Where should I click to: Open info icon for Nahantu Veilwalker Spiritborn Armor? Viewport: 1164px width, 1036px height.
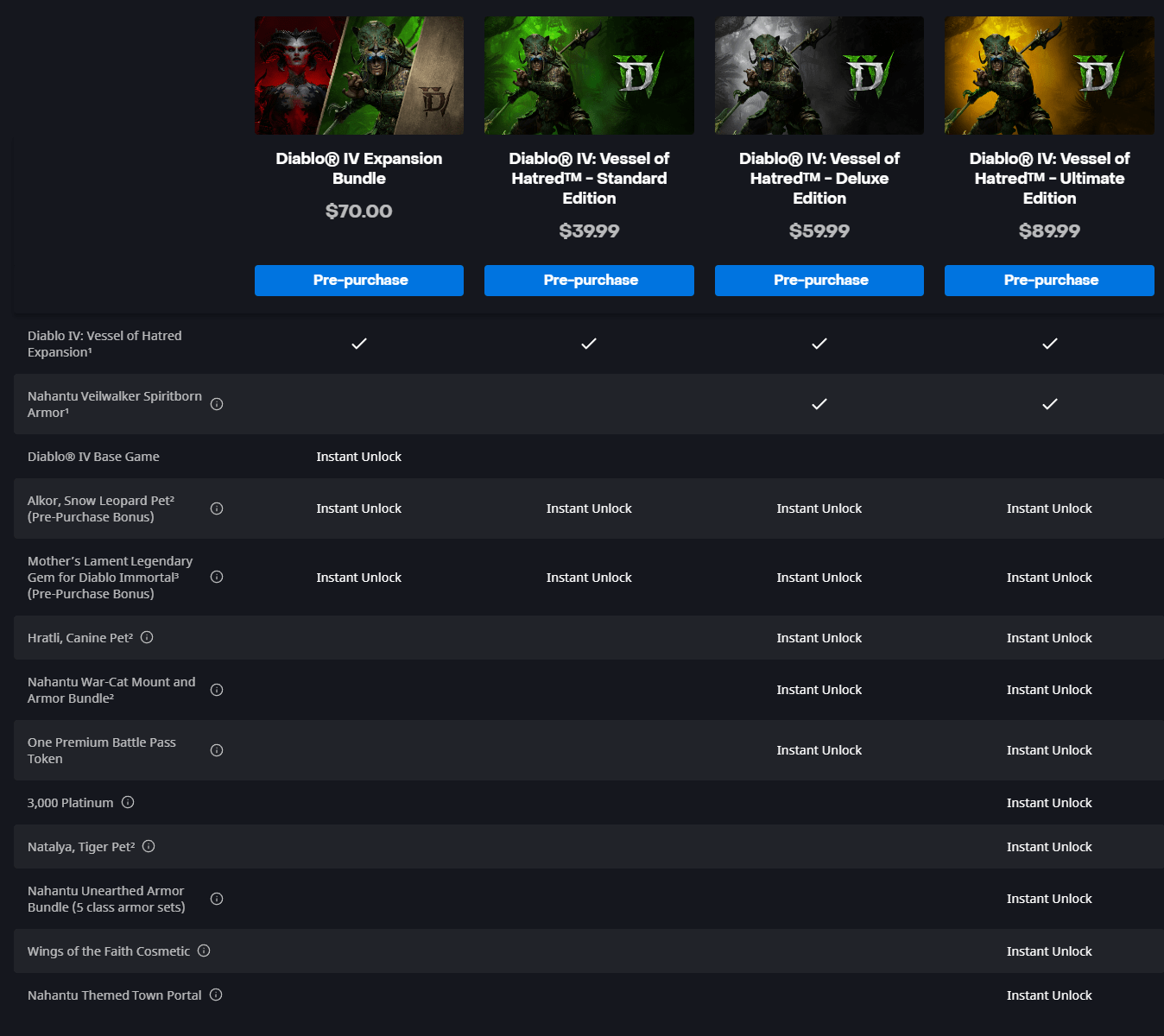coord(217,404)
